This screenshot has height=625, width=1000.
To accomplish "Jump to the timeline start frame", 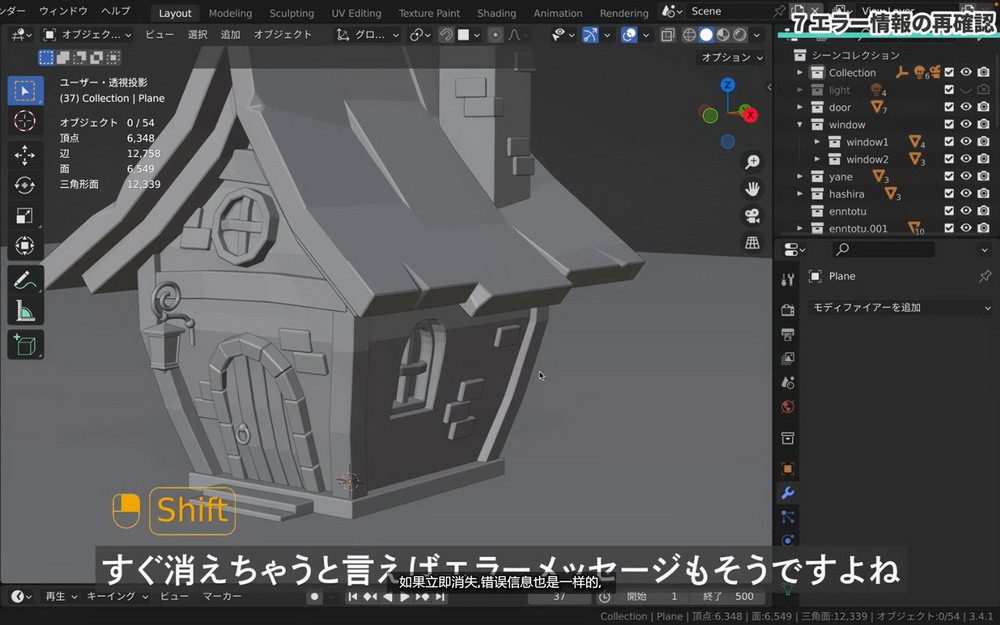I will click(353, 597).
